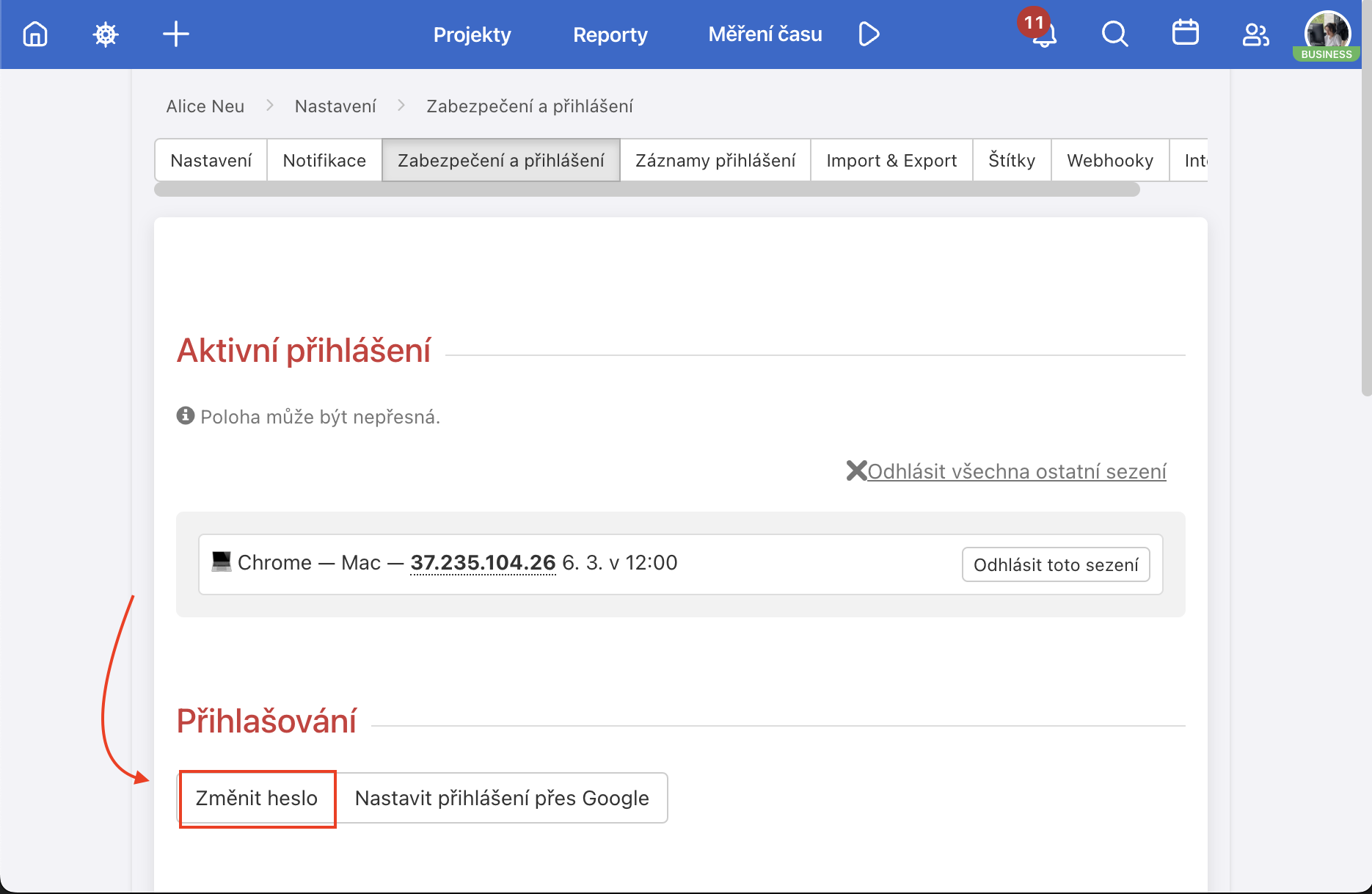Click the info icon by Poloha může
The width and height of the screenshot is (1372, 894).
[x=186, y=415]
